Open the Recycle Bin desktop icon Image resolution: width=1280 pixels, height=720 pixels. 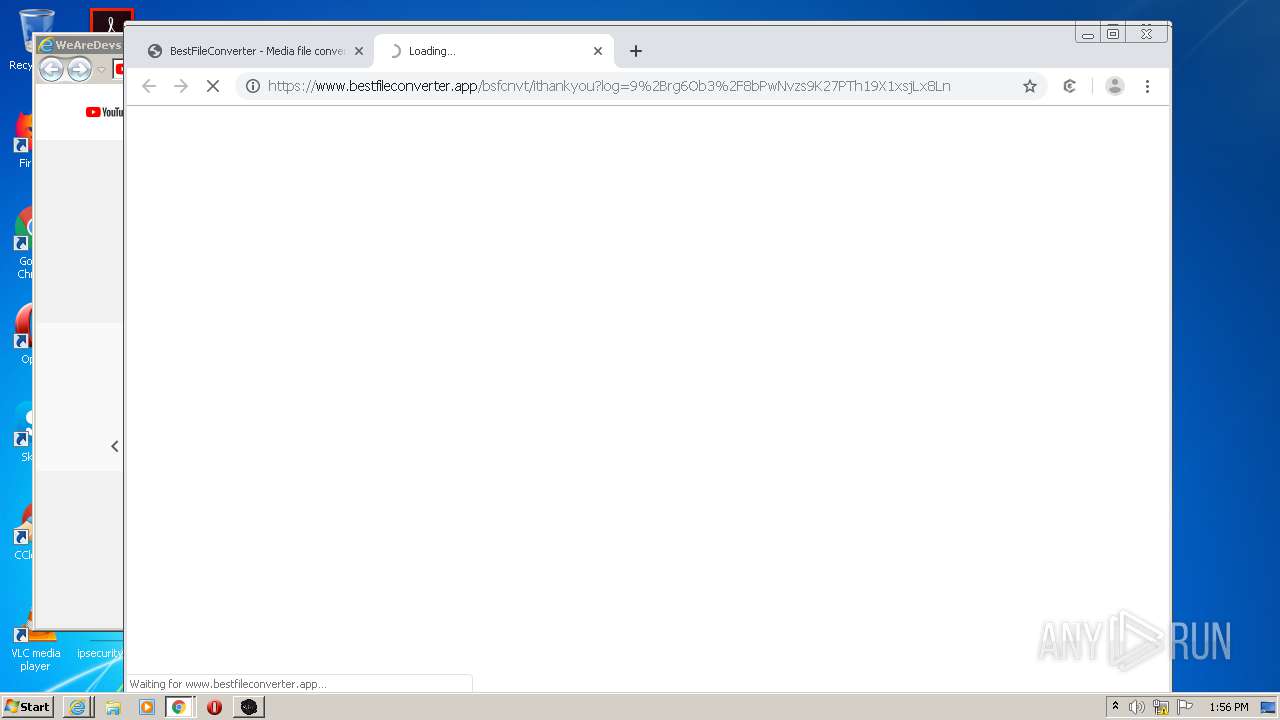[x=36, y=40]
